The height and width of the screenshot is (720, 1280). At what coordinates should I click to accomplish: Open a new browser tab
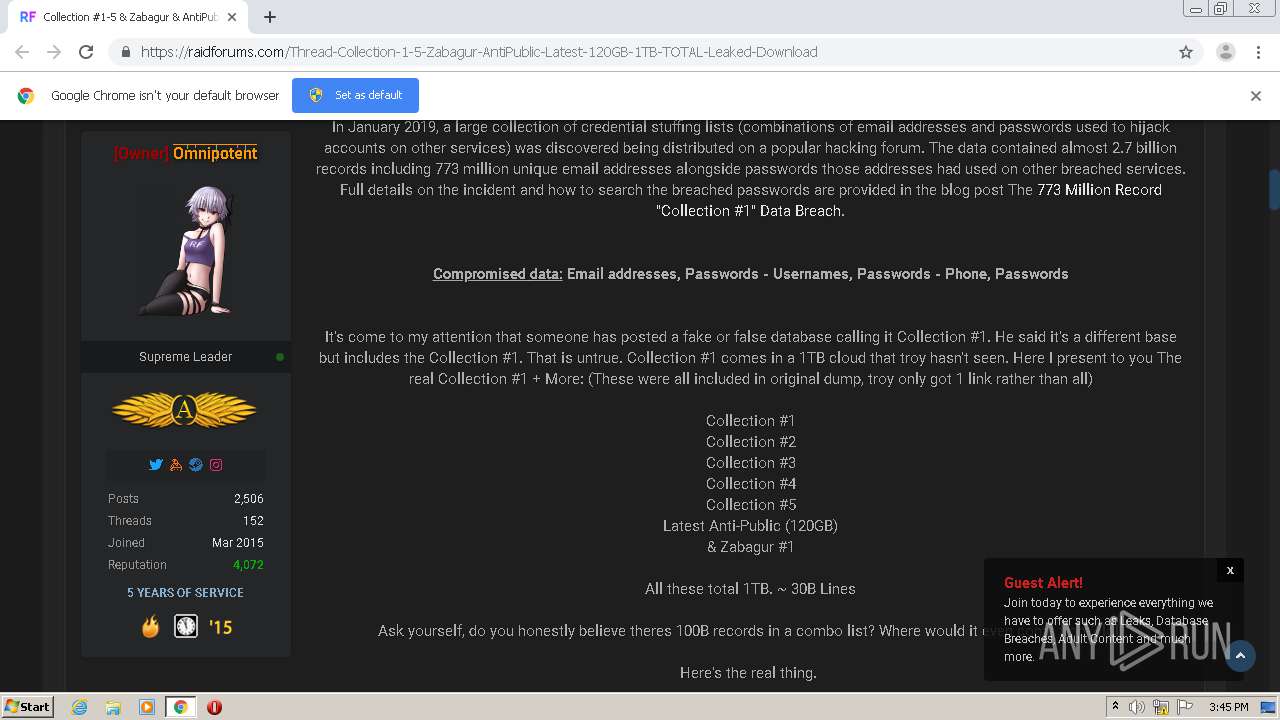(270, 17)
